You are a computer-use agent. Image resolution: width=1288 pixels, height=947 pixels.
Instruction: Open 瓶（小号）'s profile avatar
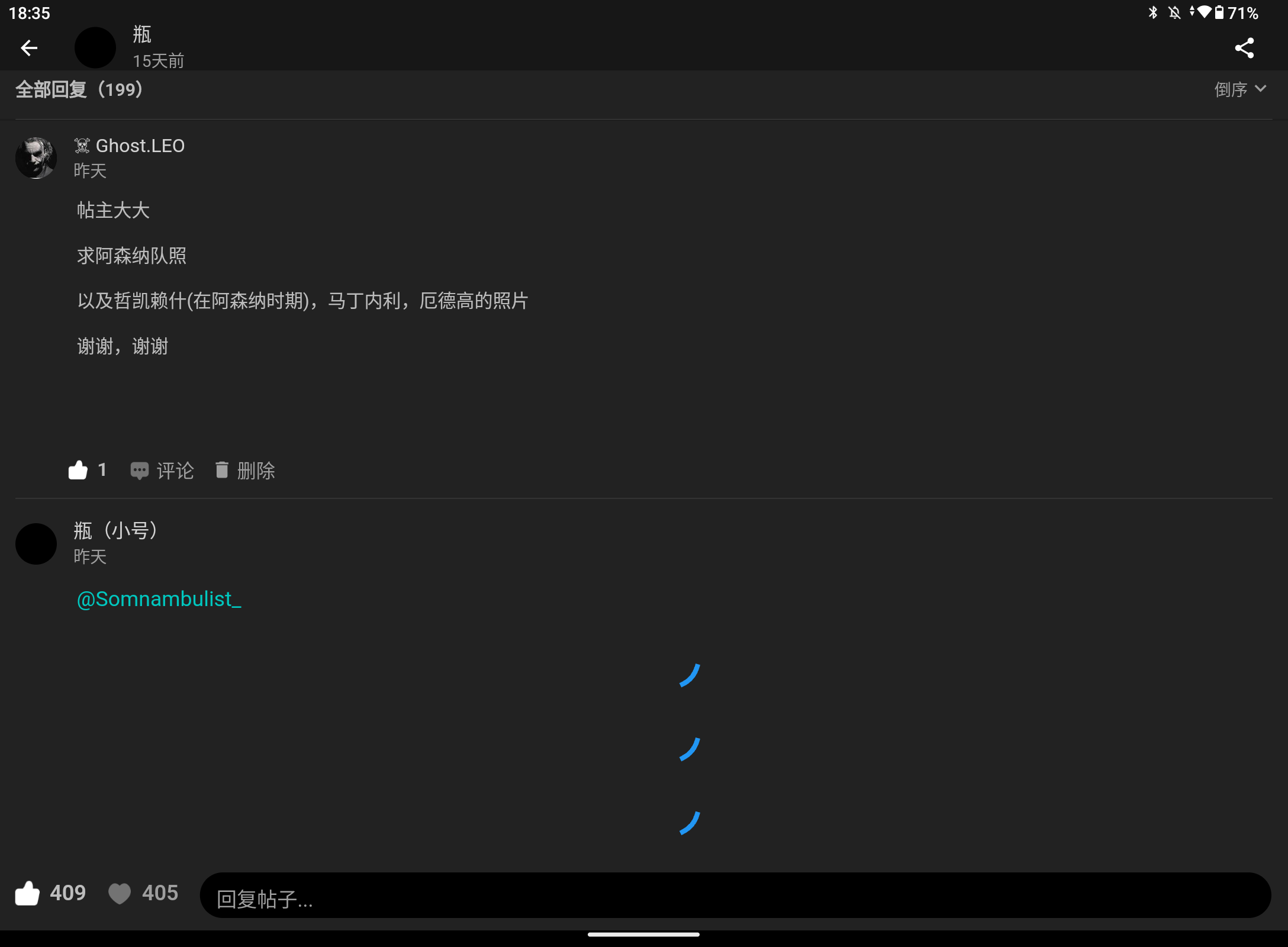click(x=36, y=544)
